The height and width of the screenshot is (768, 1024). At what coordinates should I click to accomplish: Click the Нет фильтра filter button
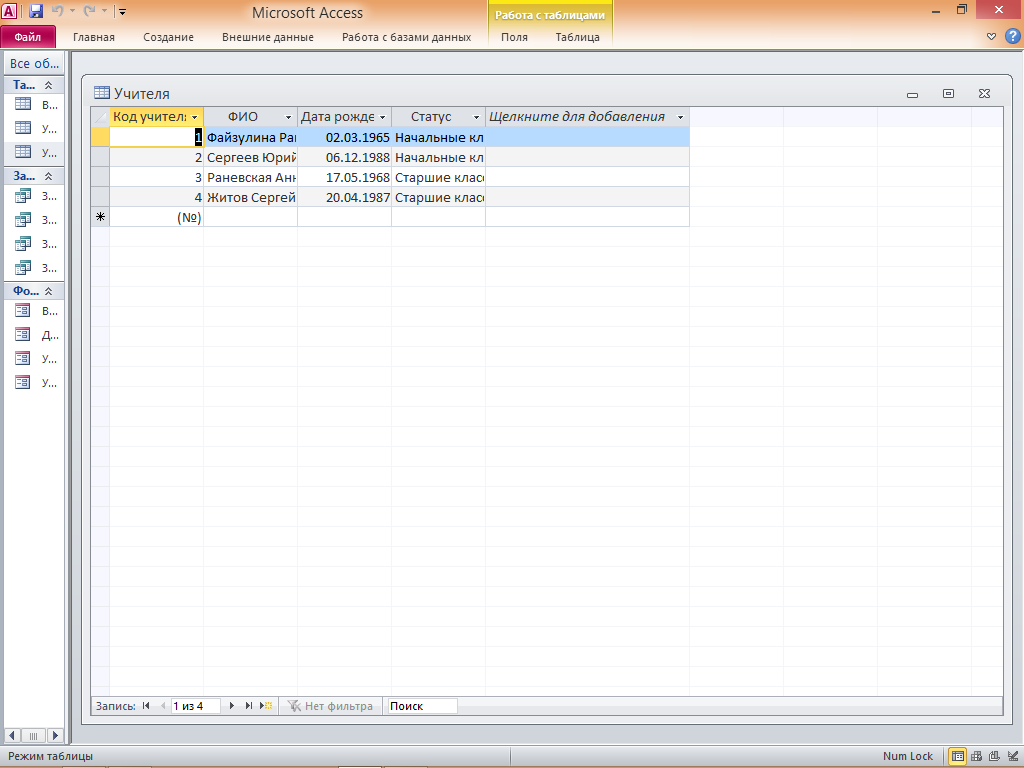pos(330,706)
